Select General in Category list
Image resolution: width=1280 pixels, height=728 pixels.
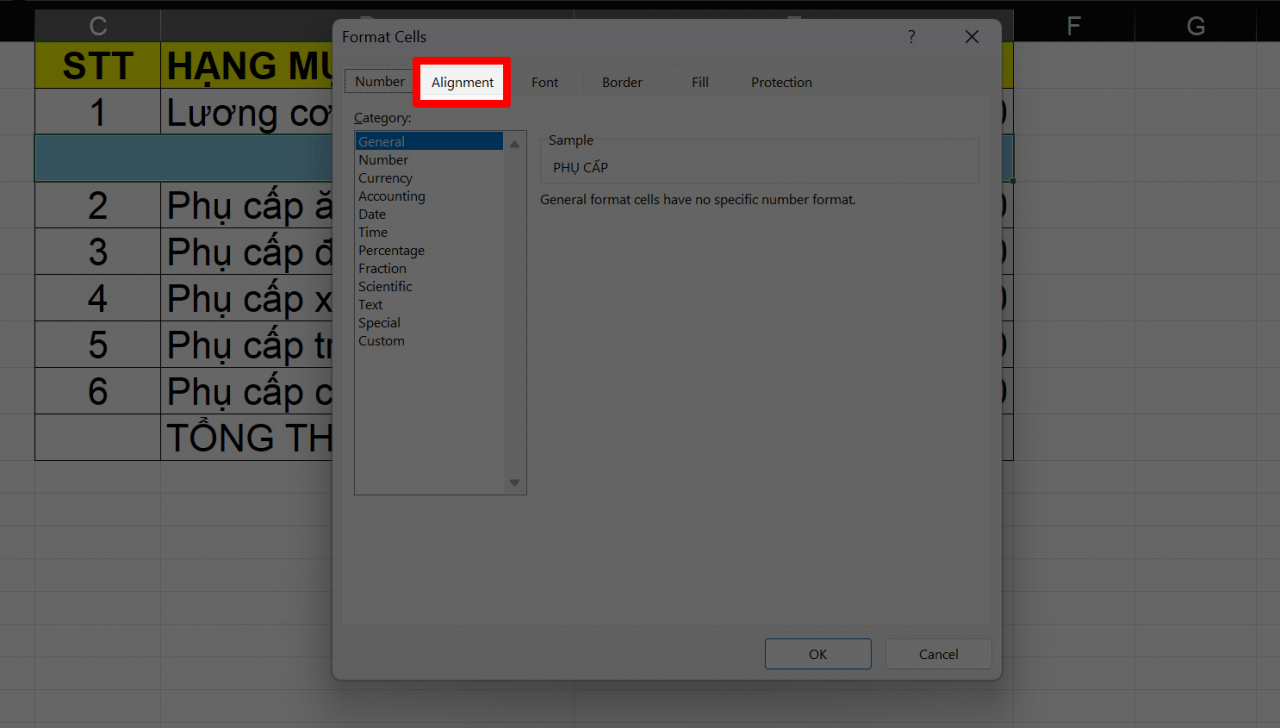point(430,142)
